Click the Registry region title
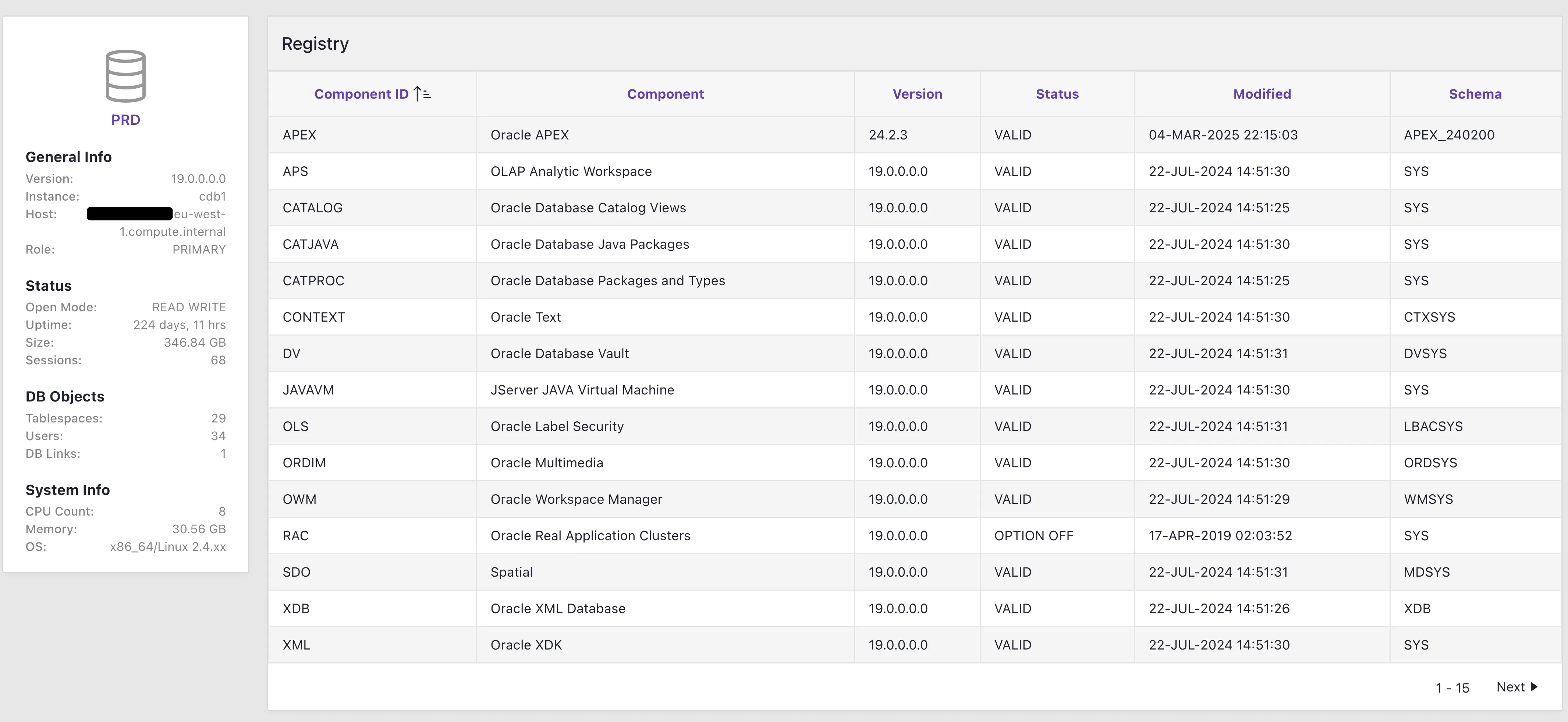 click(315, 44)
